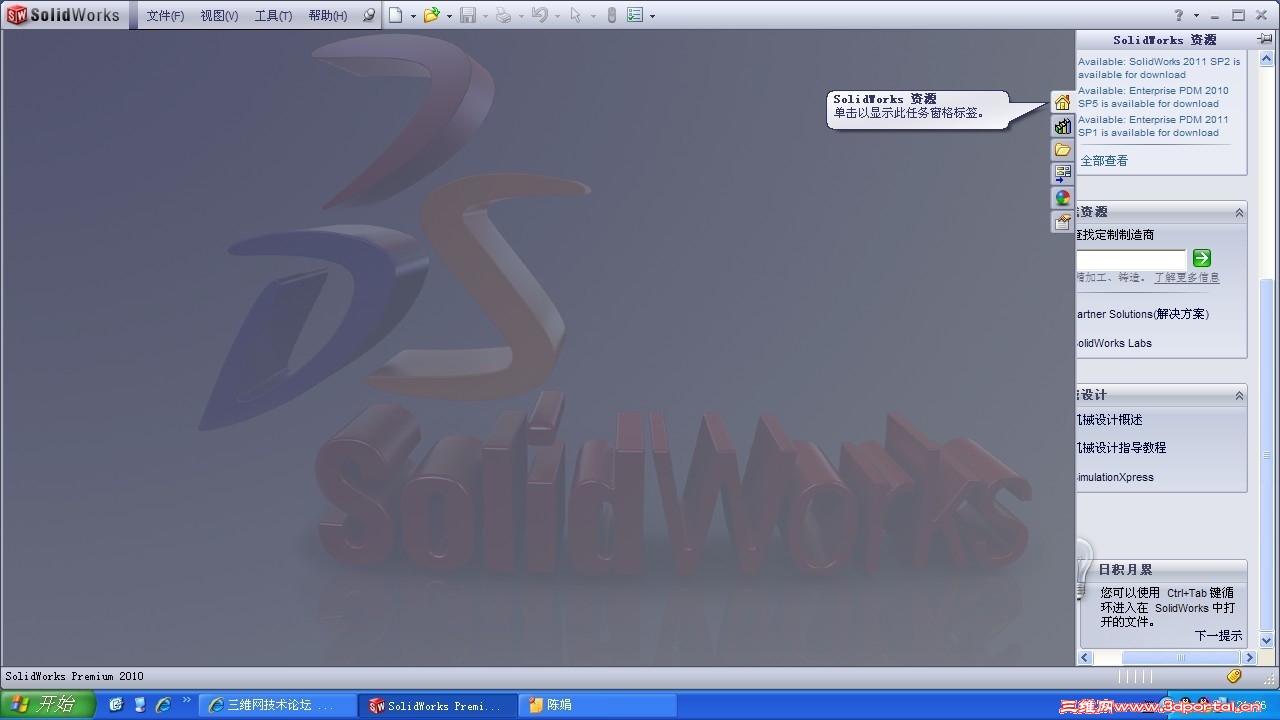This screenshot has width=1280, height=720.
Task: Open the Enterprise PDM 2011 SP1 notice
Action: (x=1153, y=126)
